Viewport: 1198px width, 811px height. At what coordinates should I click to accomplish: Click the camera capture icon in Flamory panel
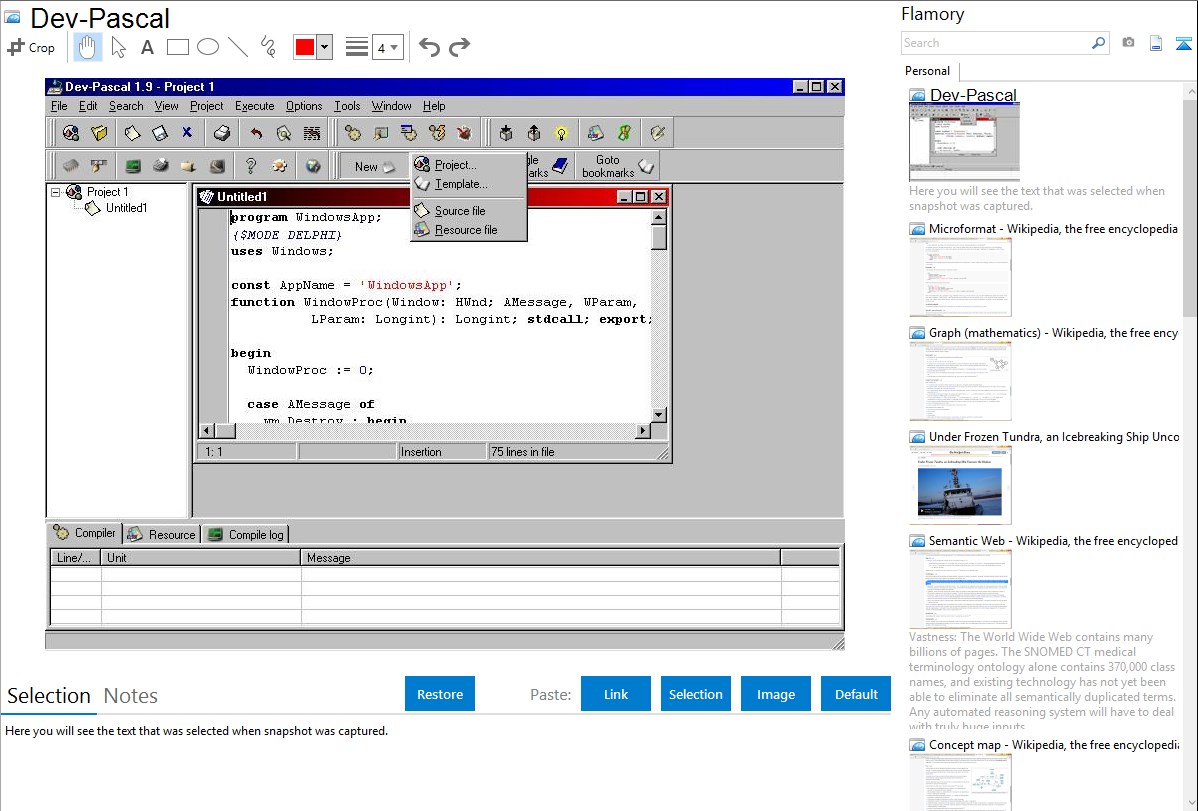click(1128, 43)
